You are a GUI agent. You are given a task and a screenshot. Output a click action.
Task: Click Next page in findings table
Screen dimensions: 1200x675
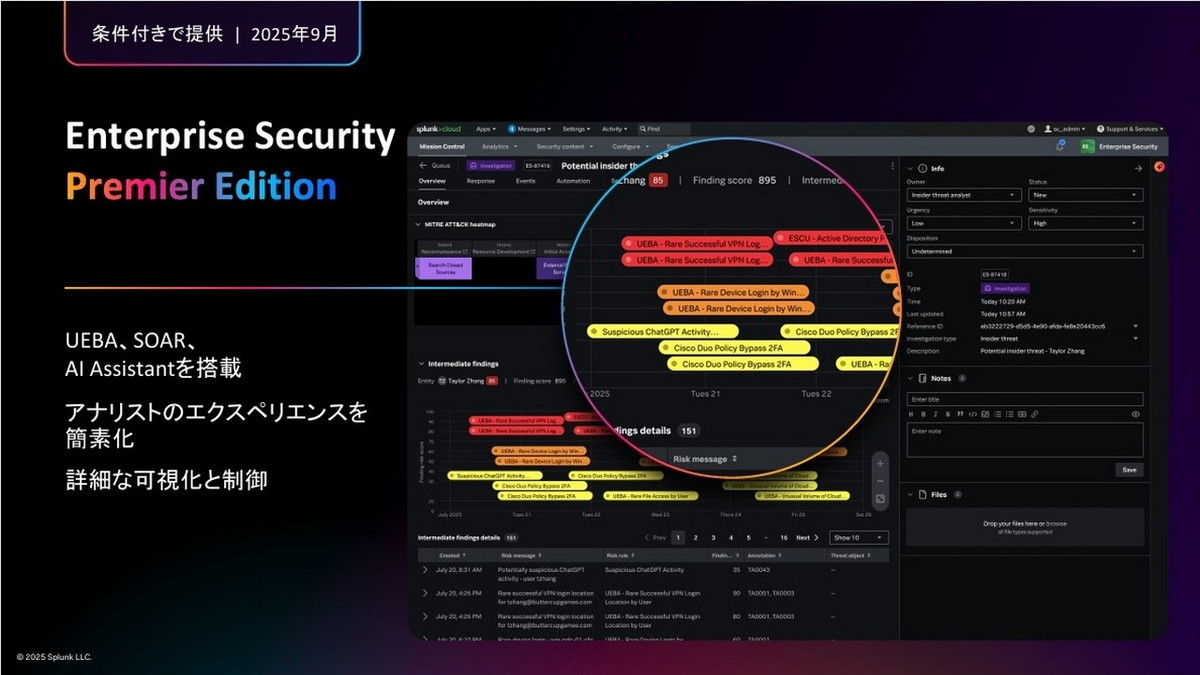click(x=807, y=537)
